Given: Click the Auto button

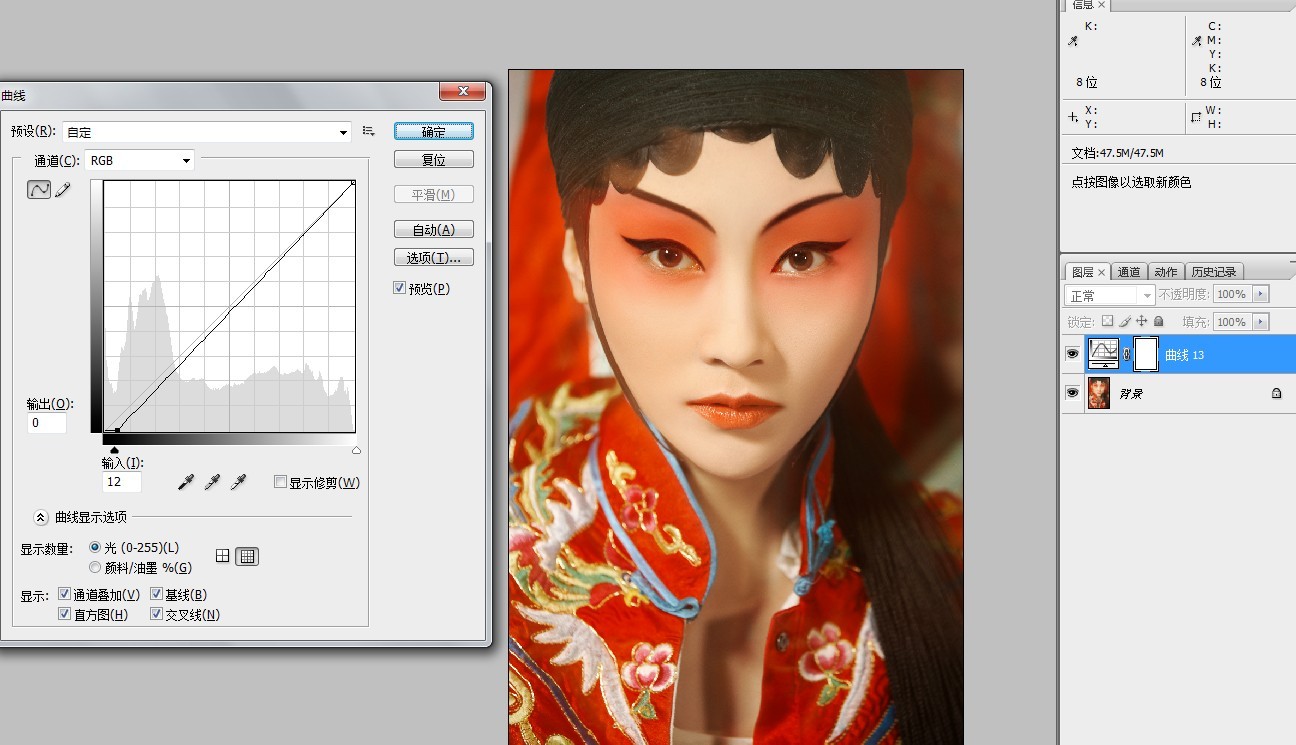Looking at the screenshot, I should tap(434, 229).
